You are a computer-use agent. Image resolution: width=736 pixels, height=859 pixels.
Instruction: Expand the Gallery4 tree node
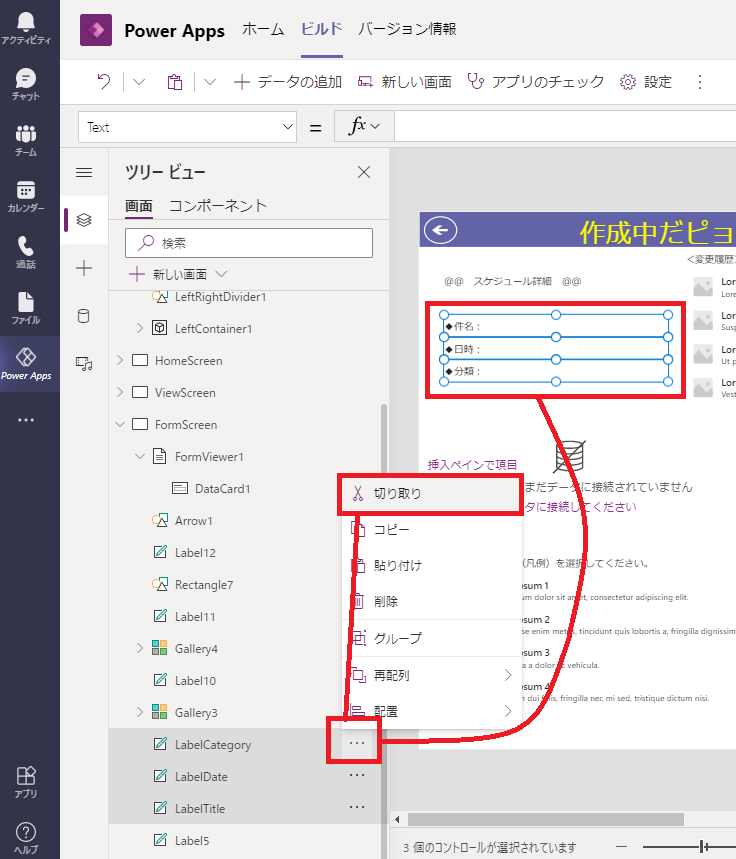pyautogui.click(x=140, y=649)
